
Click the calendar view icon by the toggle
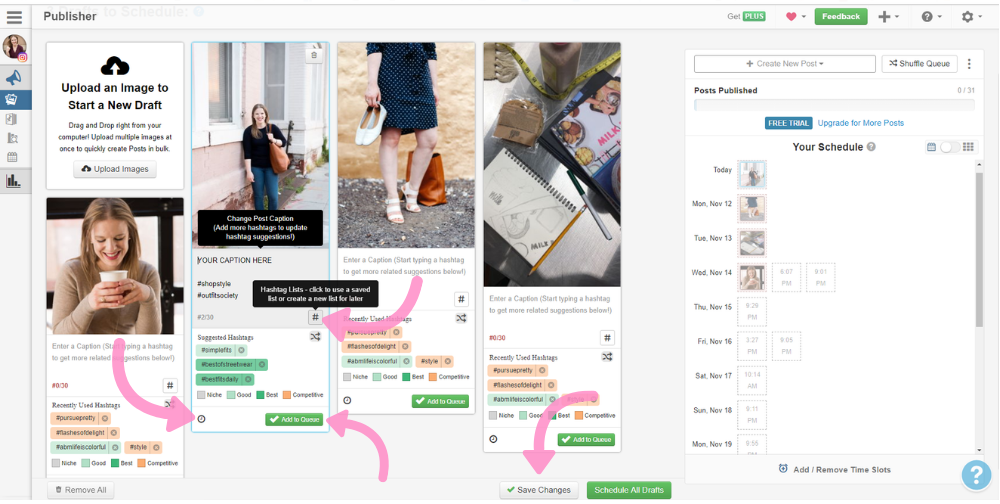click(x=931, y=147)
